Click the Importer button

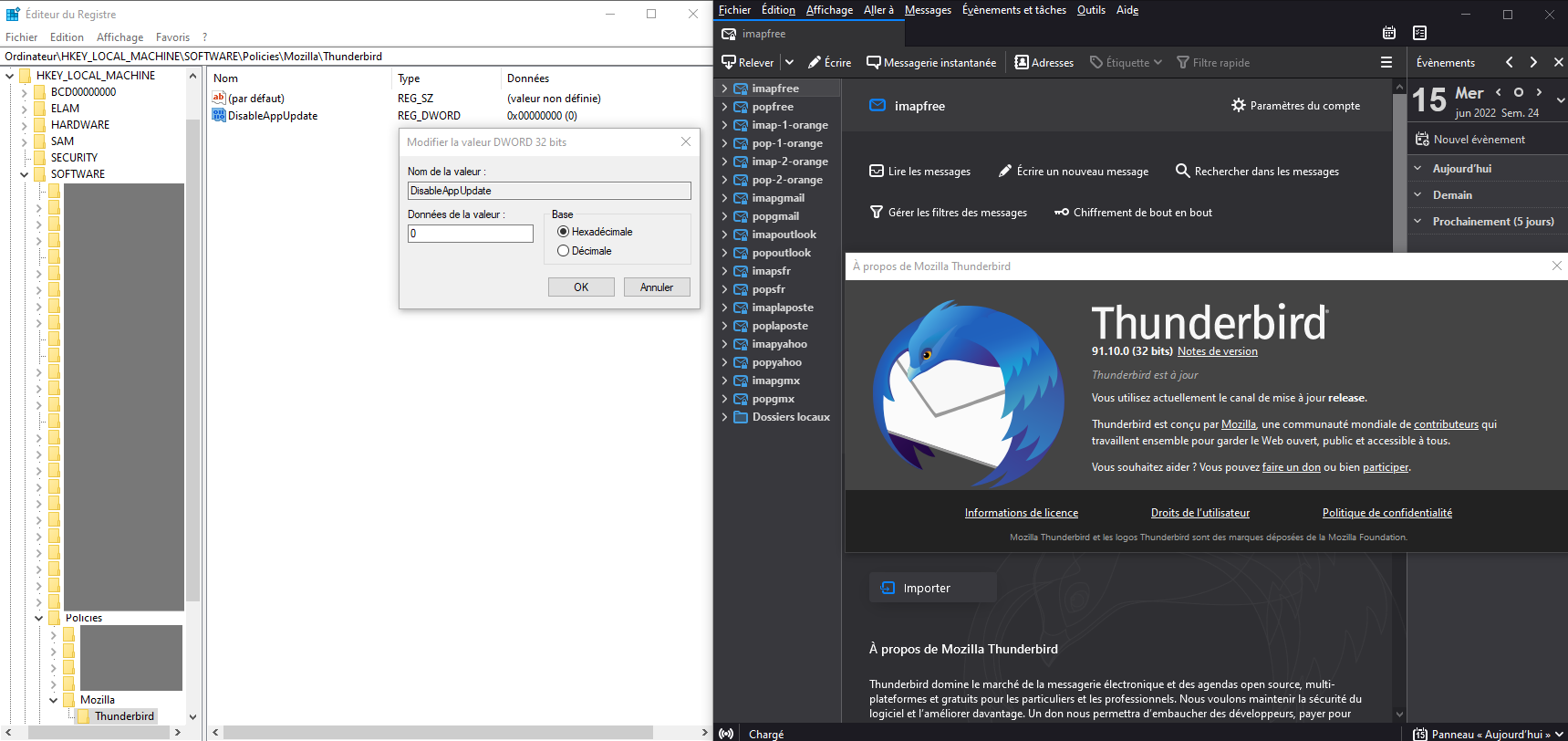932,588
